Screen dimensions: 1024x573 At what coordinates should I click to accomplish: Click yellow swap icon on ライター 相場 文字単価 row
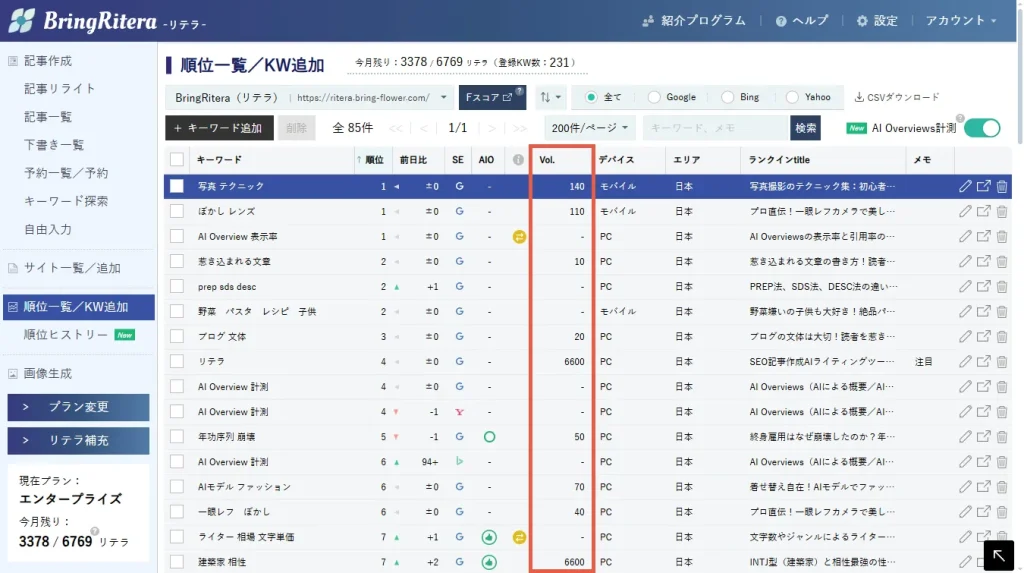[519, 537]
